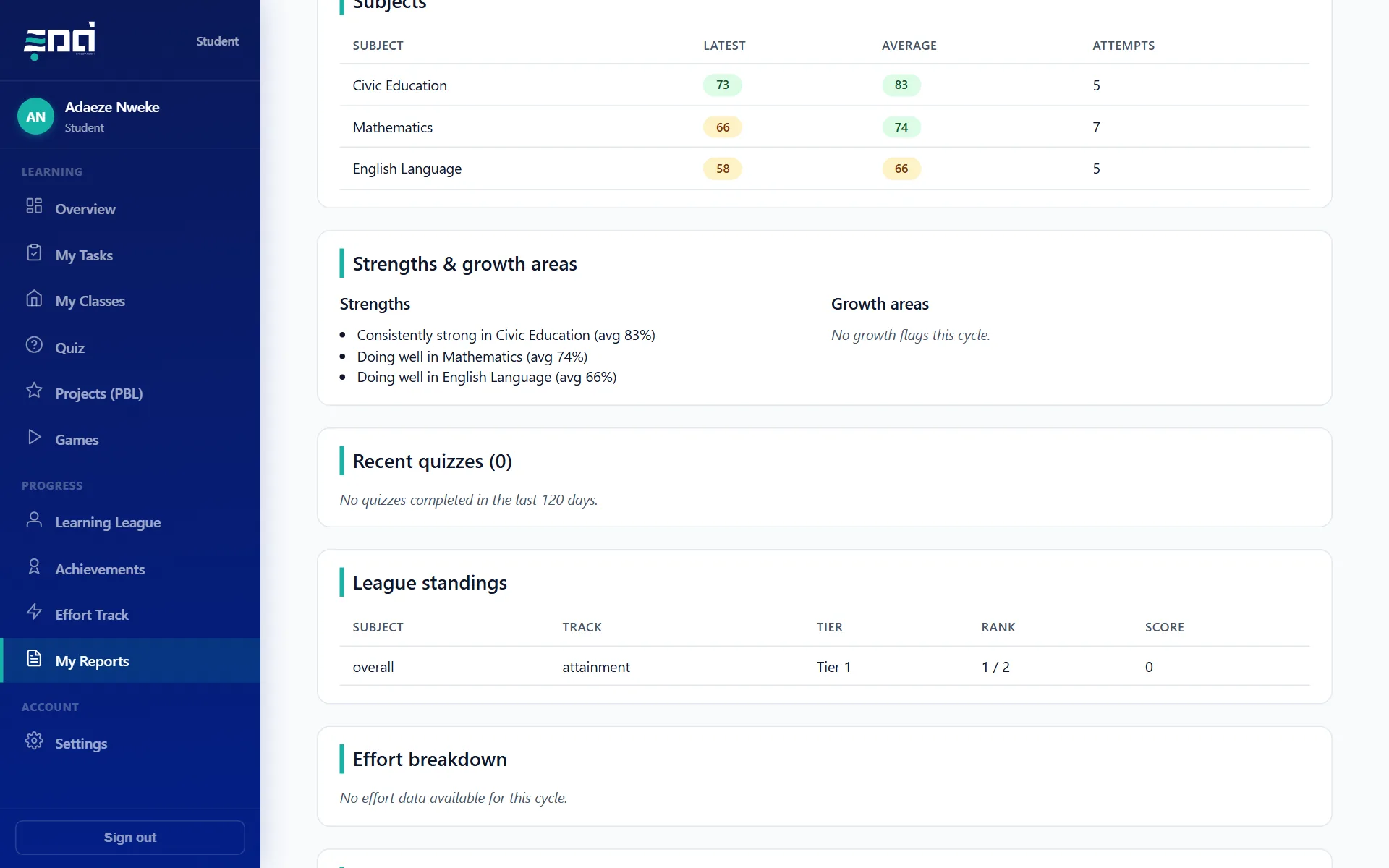Click the League standings heading
Screen dimensions: 1389x868
point(430,583)
